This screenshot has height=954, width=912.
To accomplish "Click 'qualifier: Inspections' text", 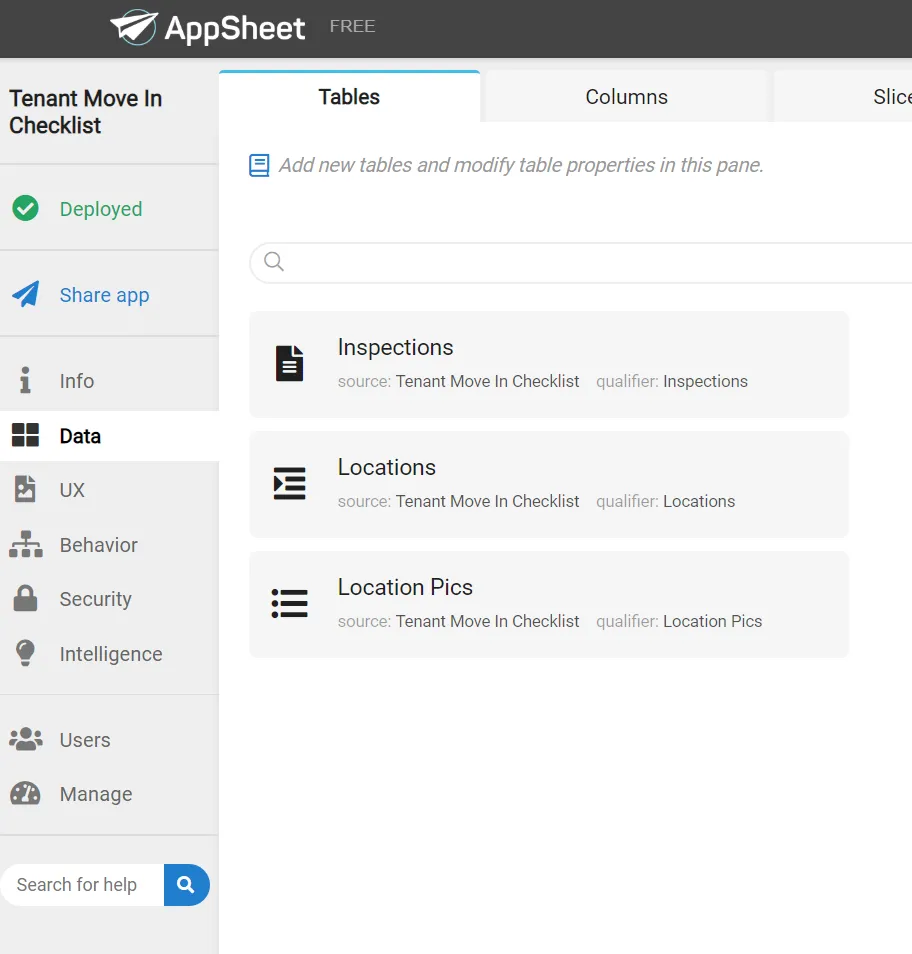I will click(672, 381).
